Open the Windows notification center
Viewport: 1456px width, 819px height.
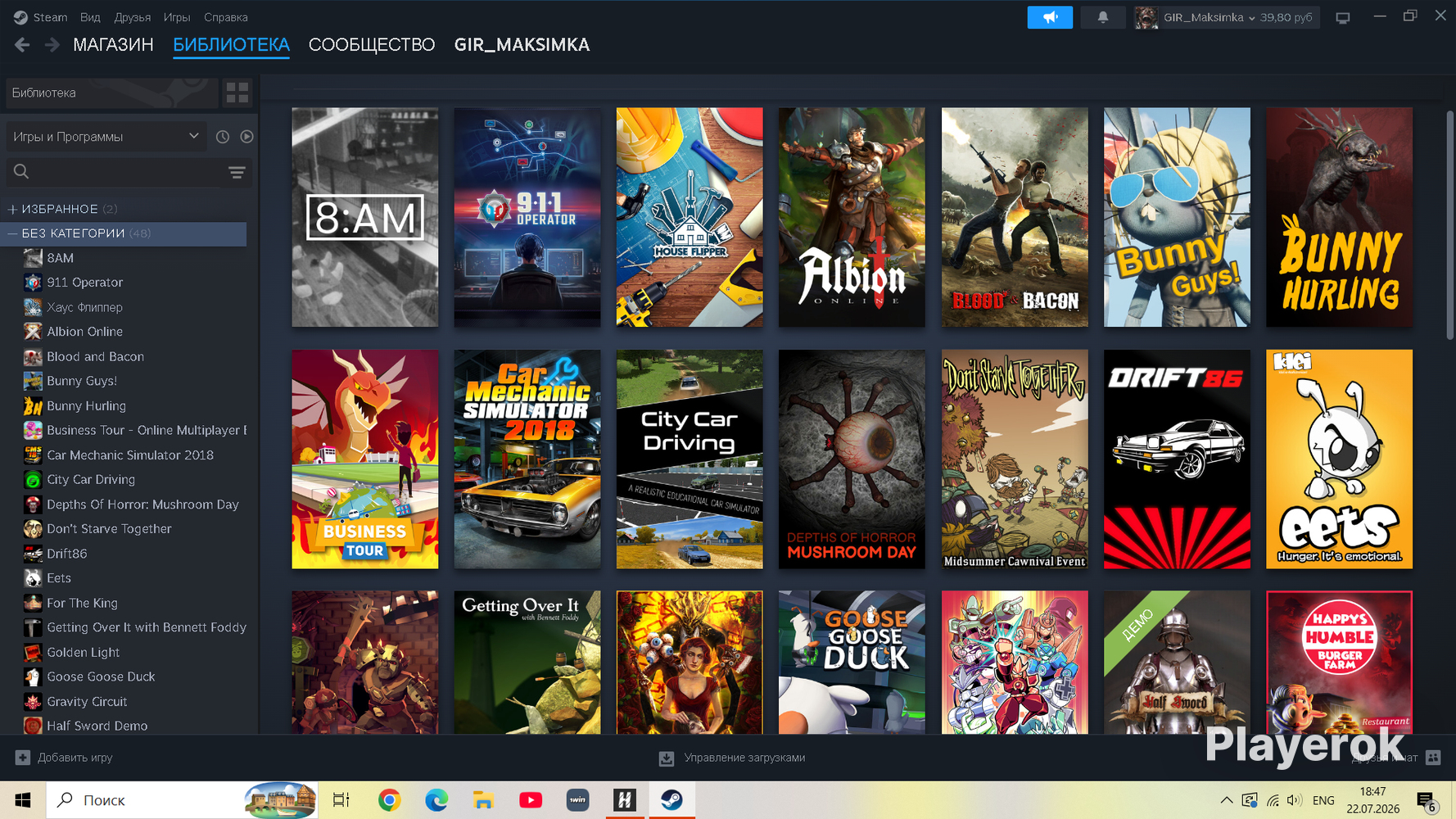[x=1427, y=800]
